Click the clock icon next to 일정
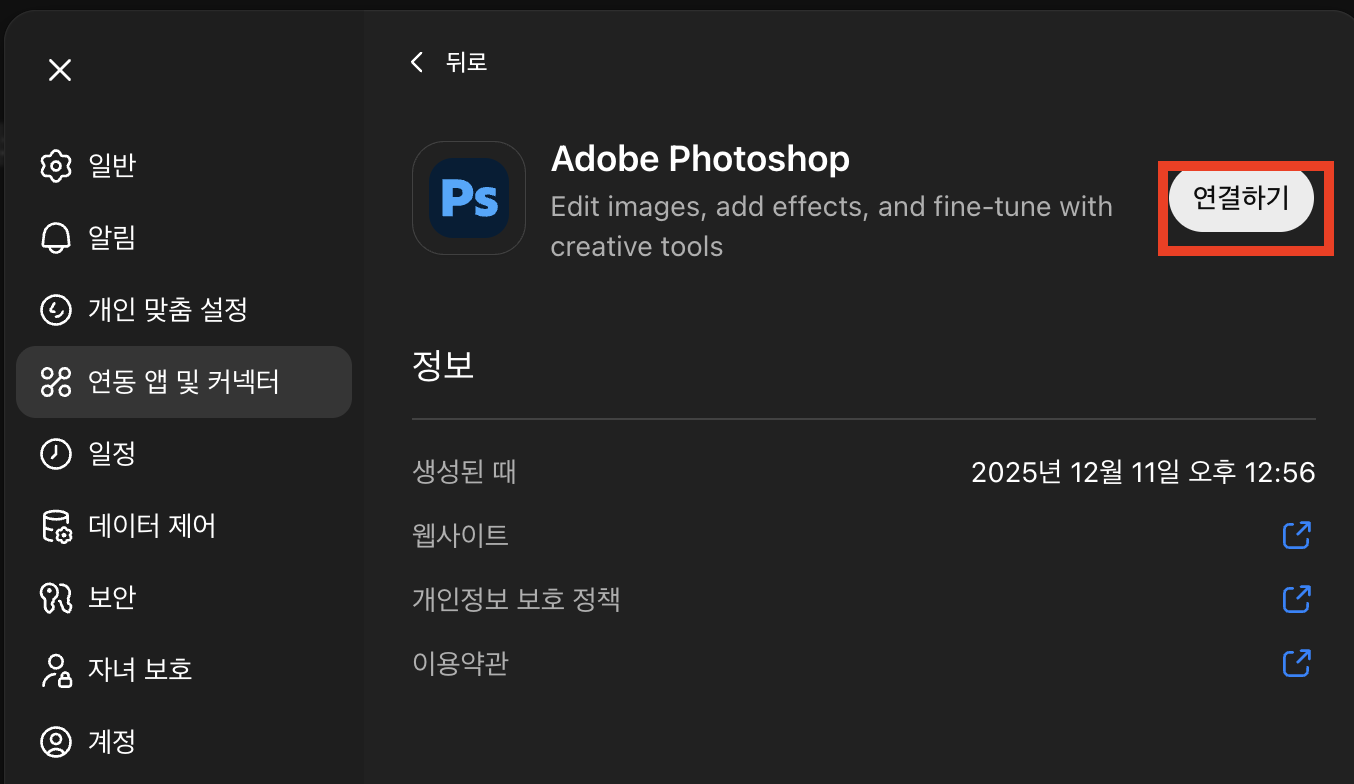Screen dimensions: 1354x784 click(x=56, y=454)
